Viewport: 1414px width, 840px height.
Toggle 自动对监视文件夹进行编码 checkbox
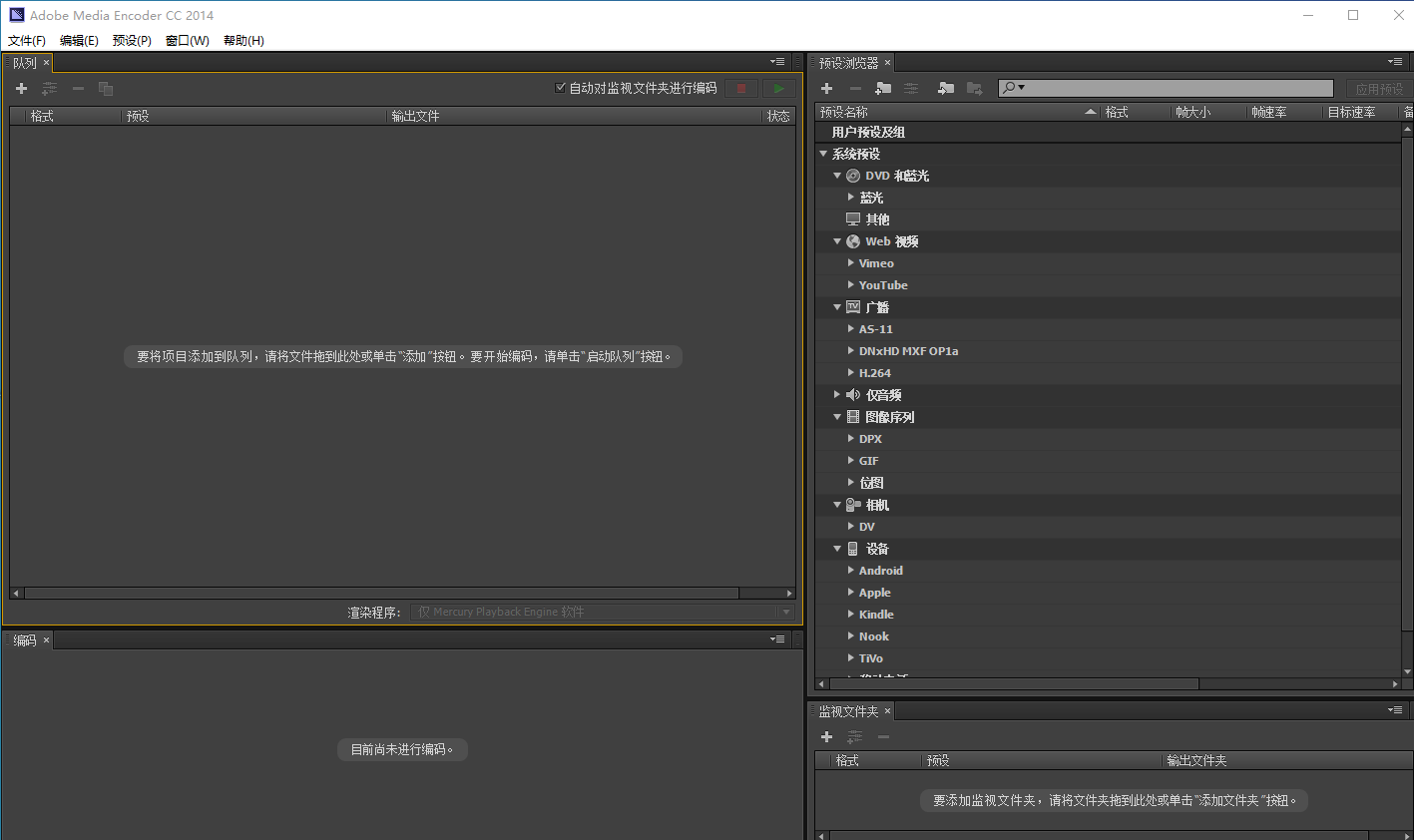pos(561,88)
